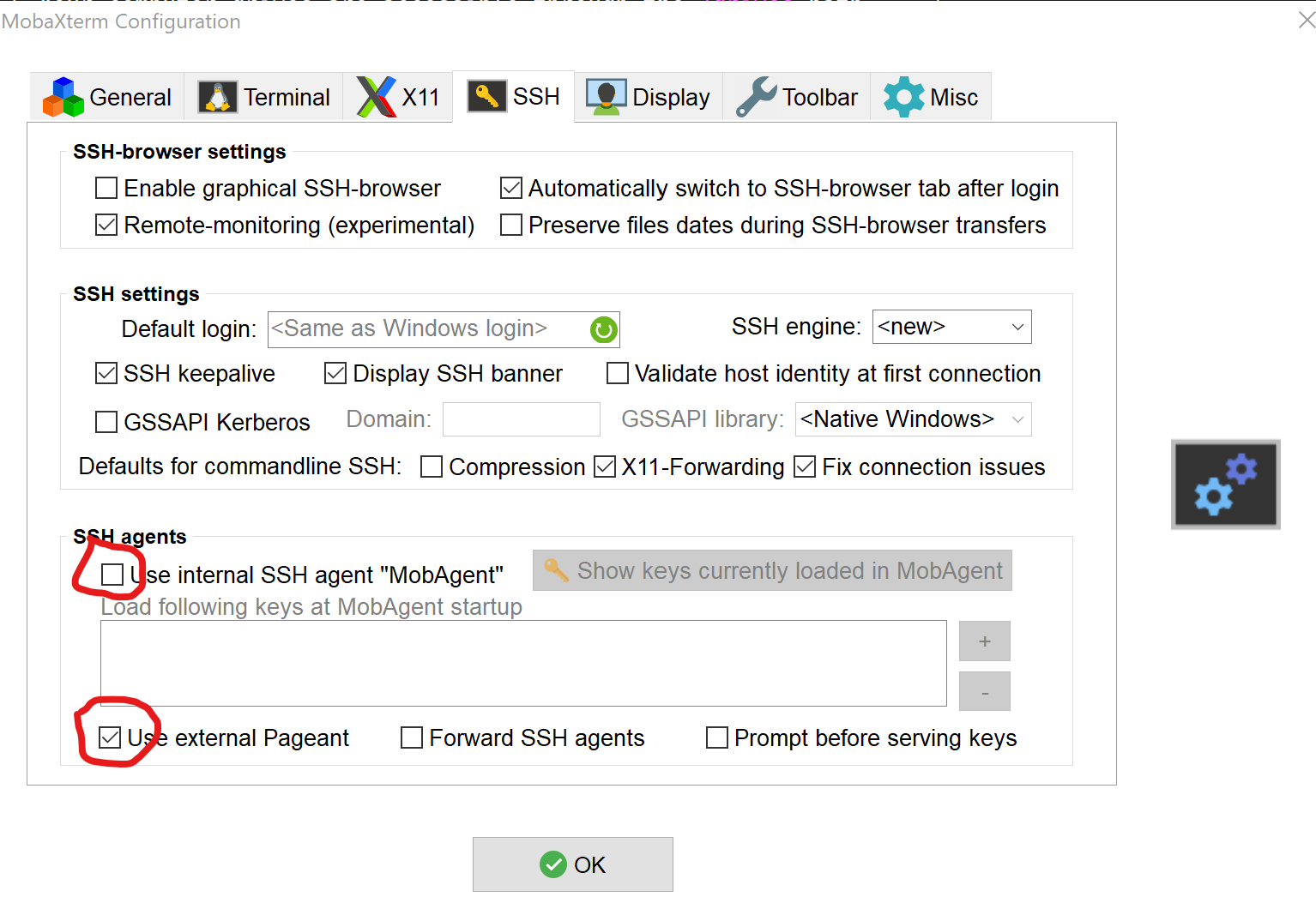
Task: Click the green checkmark on OK button
Action: (x=553, y=864)
